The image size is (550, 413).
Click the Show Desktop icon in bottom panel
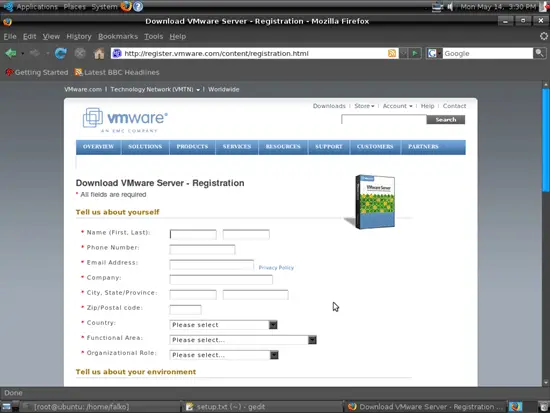[x=6, y=407]
